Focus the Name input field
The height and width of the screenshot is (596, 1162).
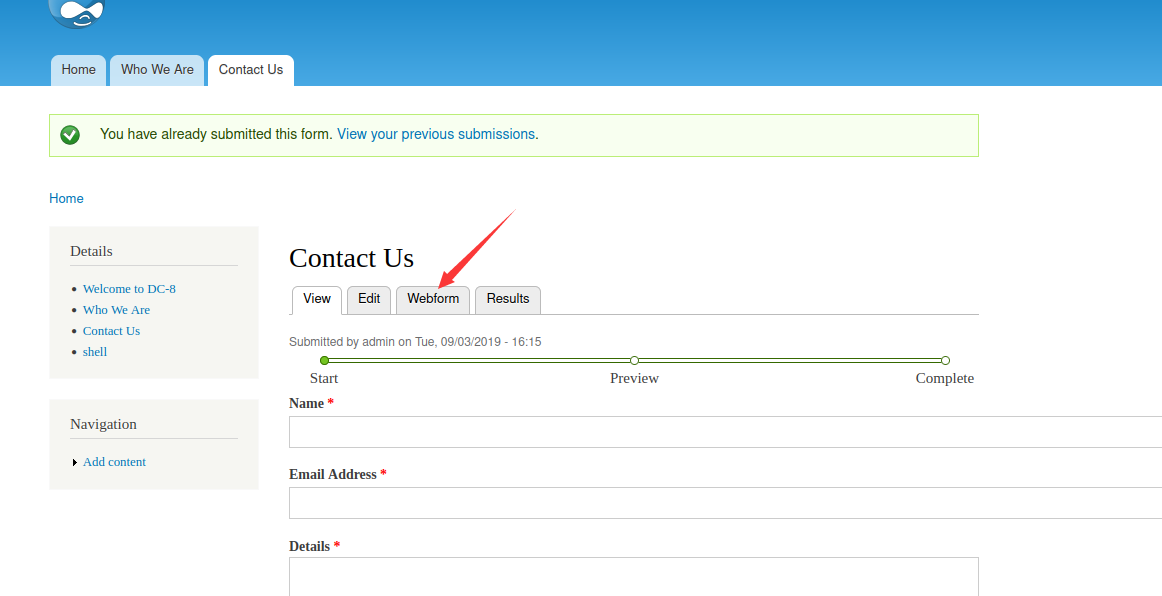(726, 431)
